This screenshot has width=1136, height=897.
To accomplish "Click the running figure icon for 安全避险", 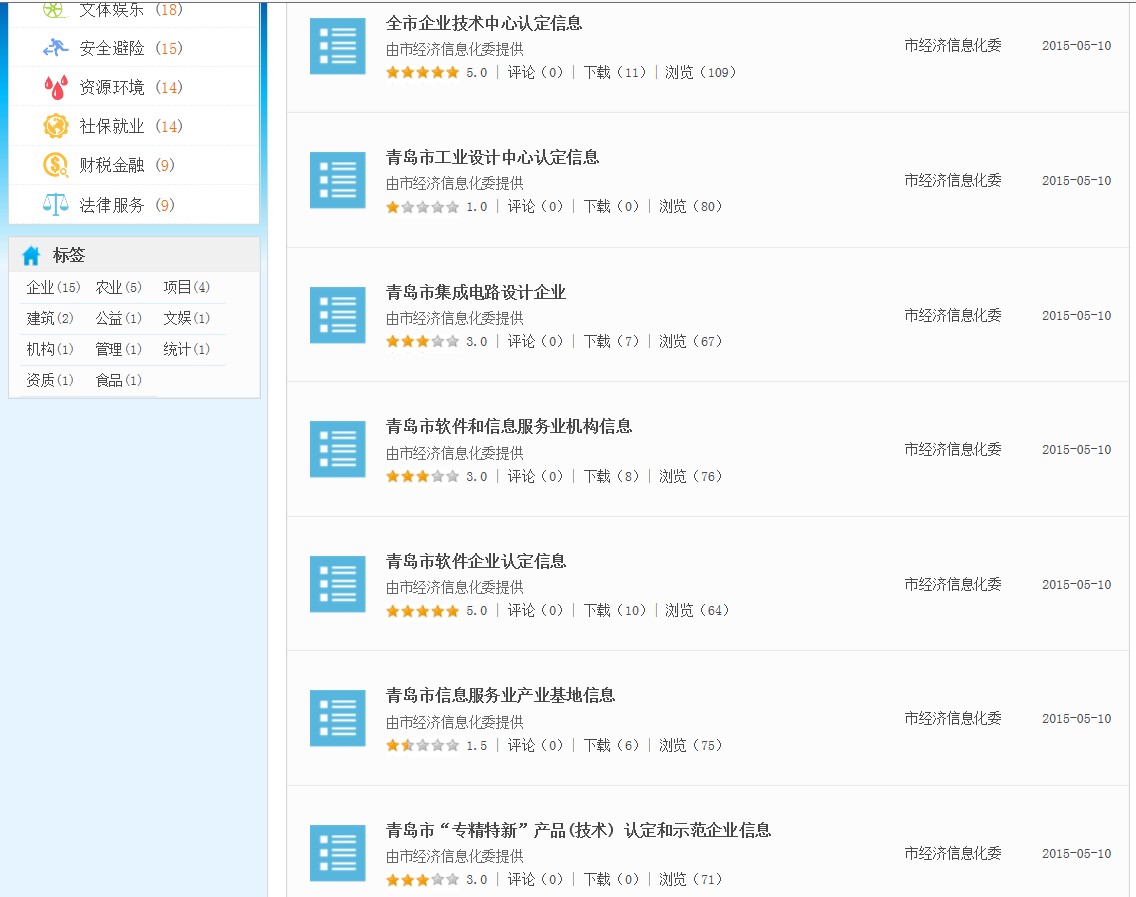I will pos(56,48).
